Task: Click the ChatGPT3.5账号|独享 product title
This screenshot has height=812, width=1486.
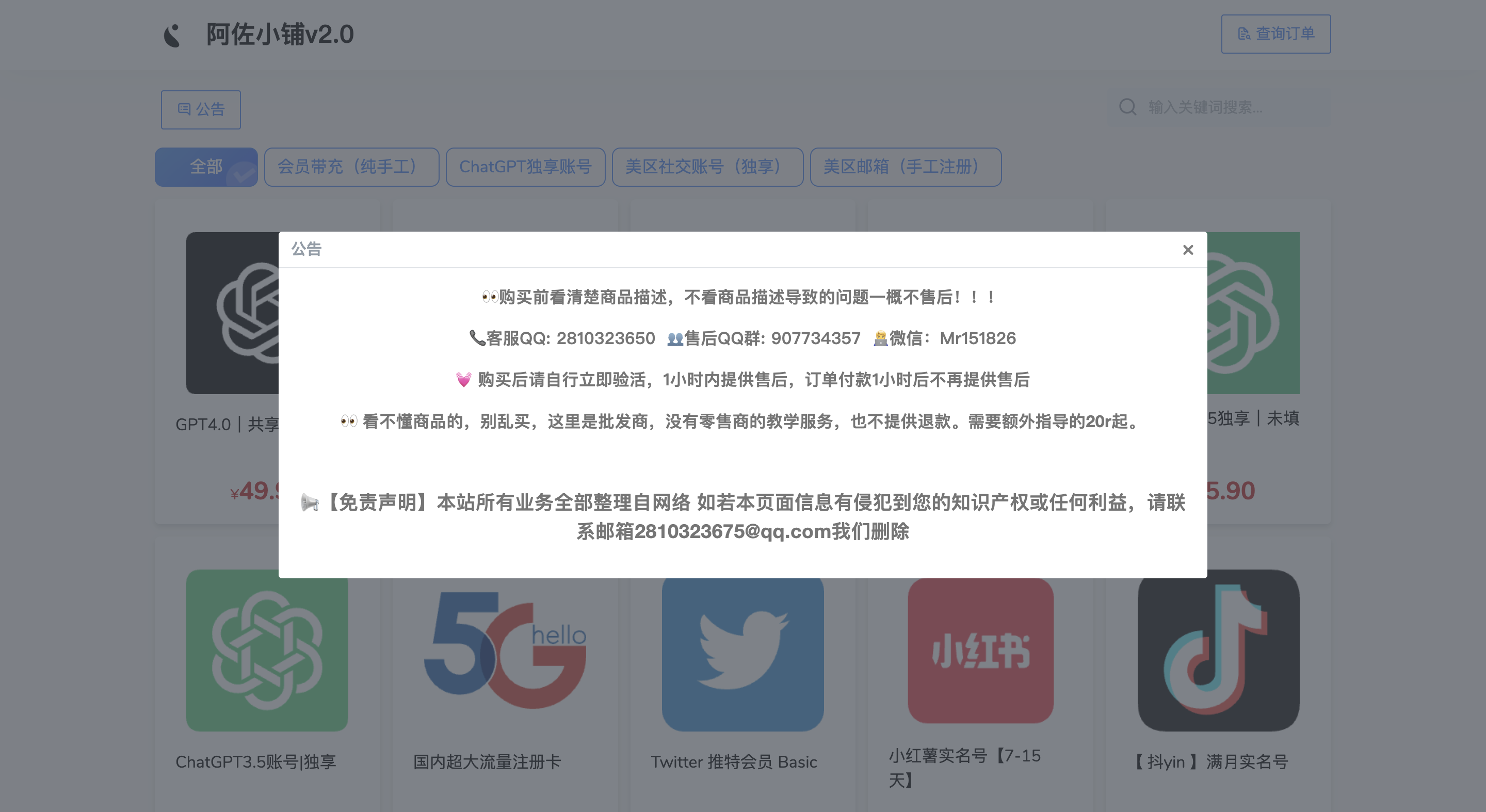Action: [x=255, y=762]
